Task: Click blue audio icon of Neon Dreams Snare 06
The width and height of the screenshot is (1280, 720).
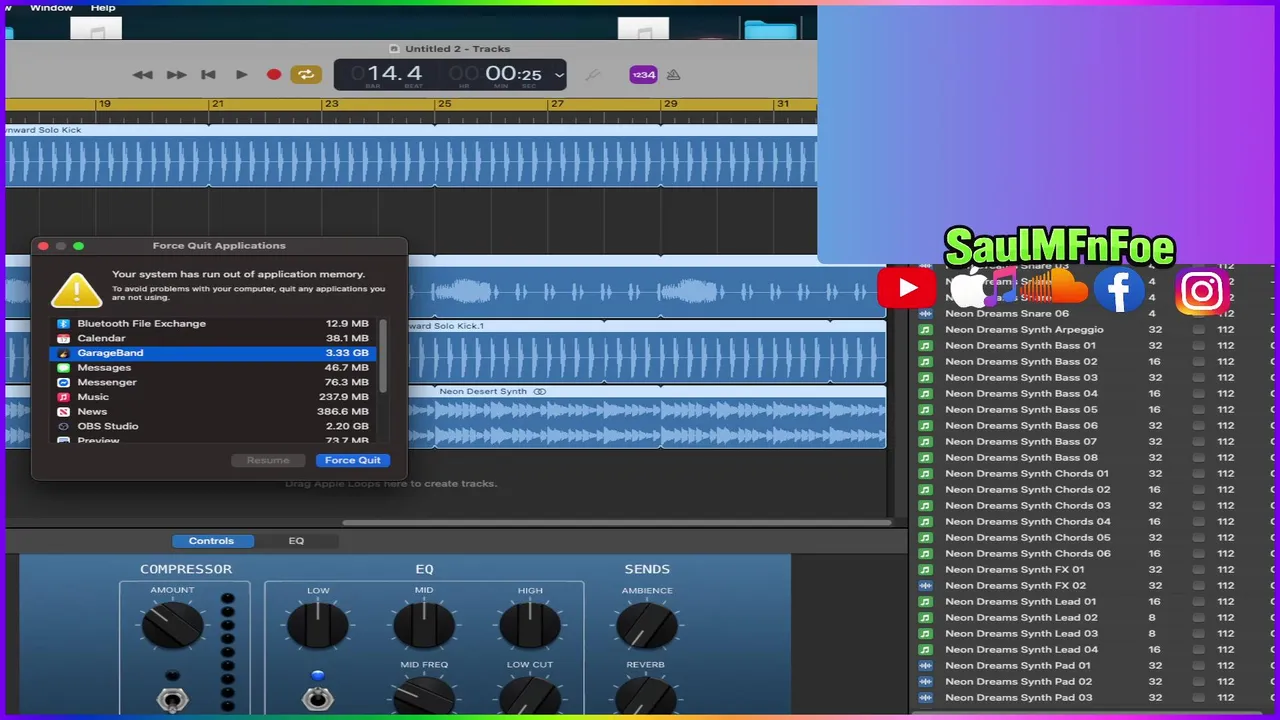Action: click(x=925, y=314)
